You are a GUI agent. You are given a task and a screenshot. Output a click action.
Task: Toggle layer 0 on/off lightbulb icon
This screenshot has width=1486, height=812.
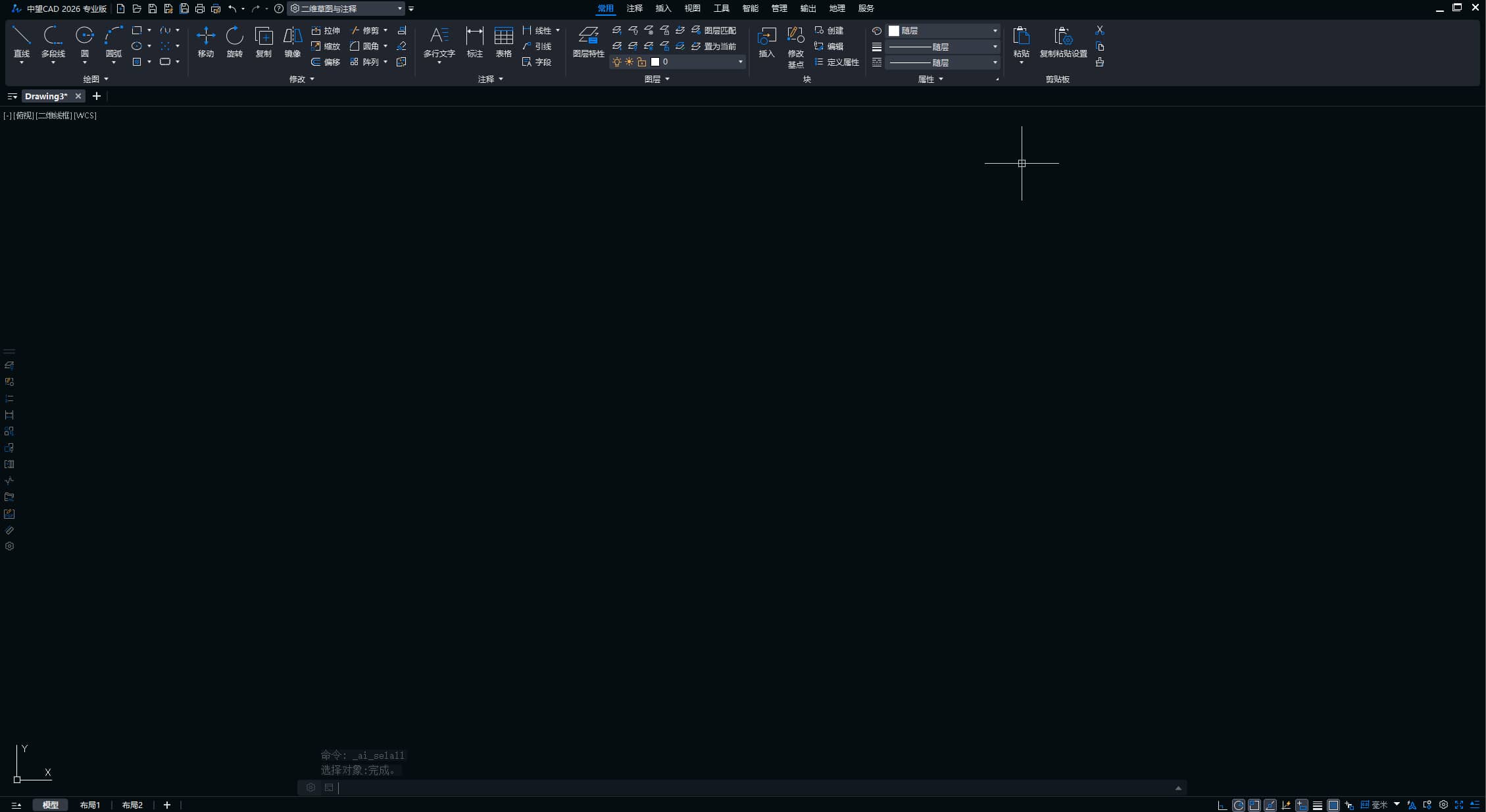point(617,62)
